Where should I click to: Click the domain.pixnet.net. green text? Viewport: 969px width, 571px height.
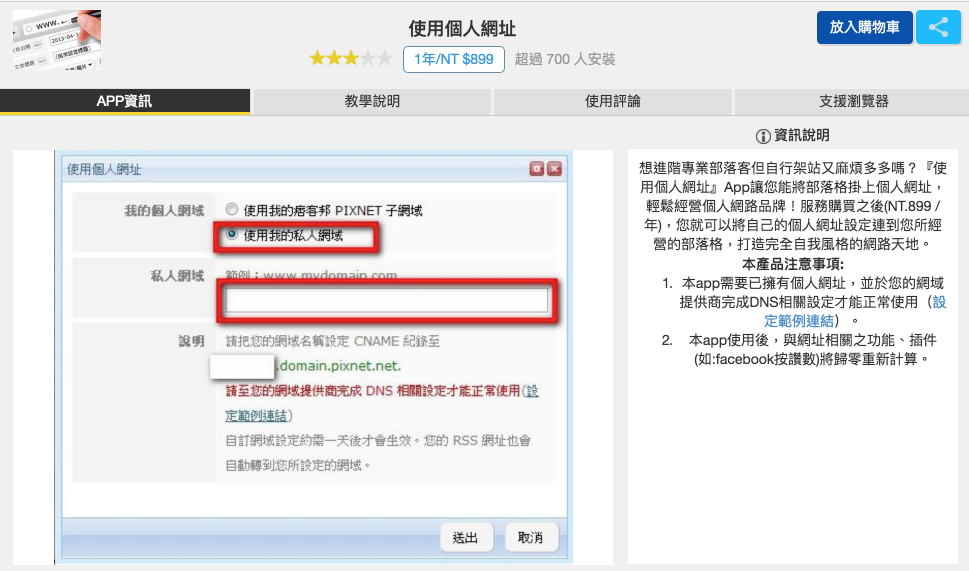338,366
